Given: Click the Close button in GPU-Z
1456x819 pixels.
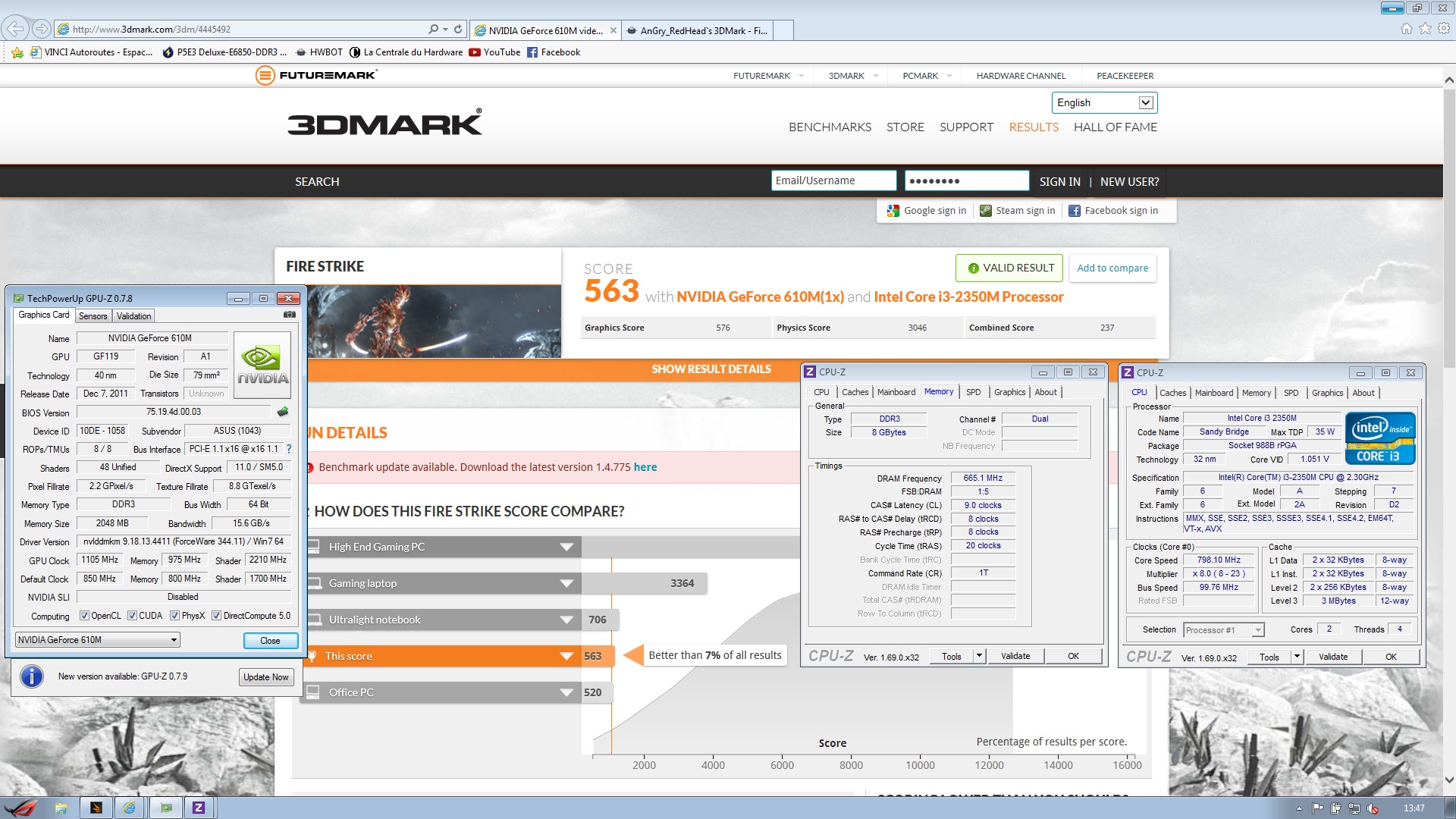Looking at the screenshot, I should 270,641.
